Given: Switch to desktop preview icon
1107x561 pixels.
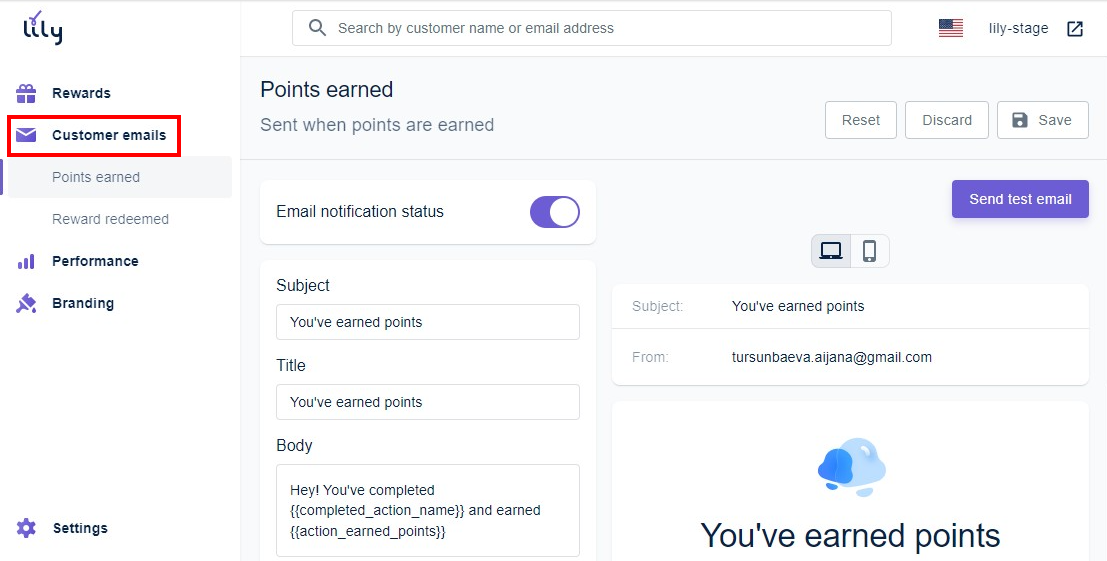Looking at the screenshot, I should [x=831, y=251].
